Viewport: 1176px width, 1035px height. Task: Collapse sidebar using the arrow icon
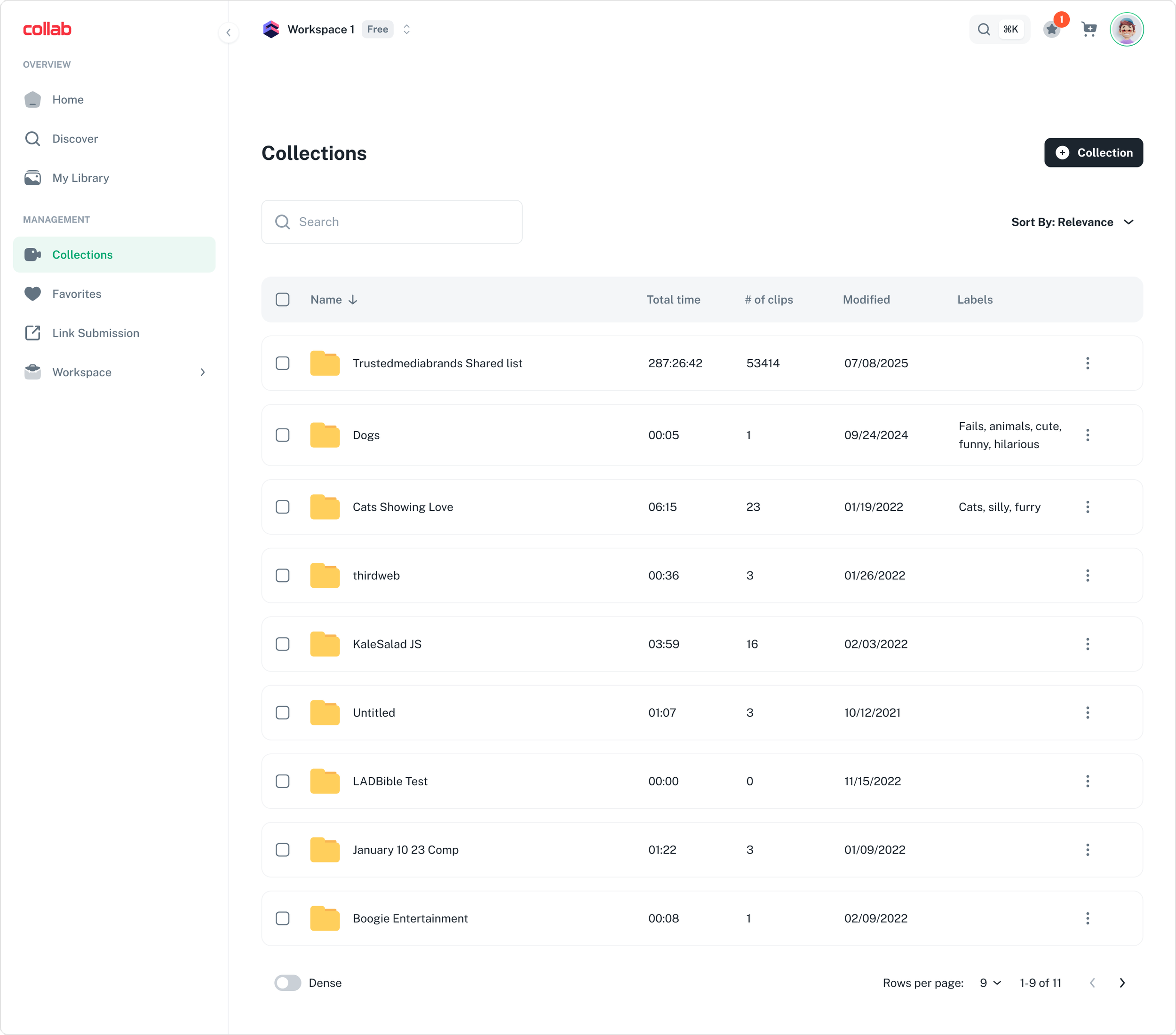coord(229,33)
